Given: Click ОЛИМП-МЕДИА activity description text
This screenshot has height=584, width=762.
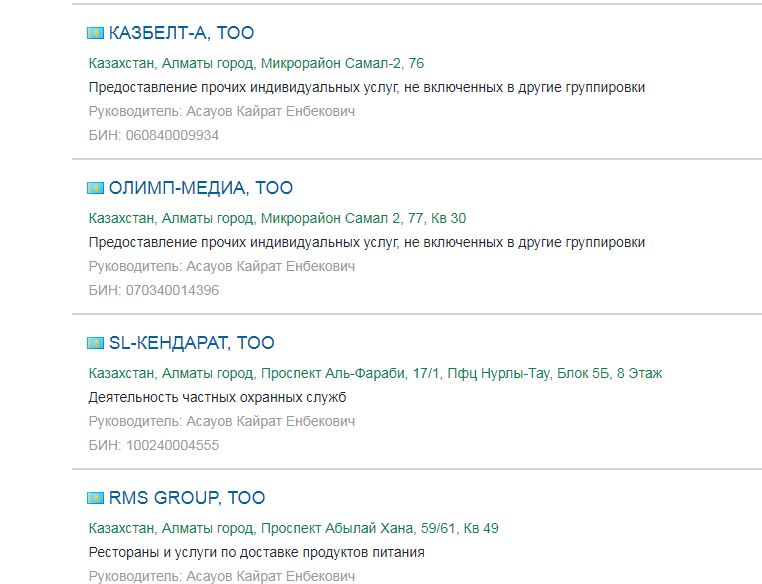Looking at the screenshot, I should pos(366,242).
